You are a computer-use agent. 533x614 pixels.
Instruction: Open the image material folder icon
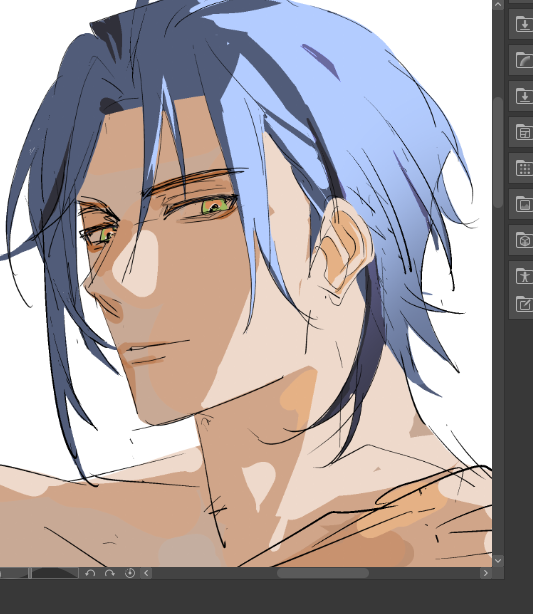coord(523,204)
